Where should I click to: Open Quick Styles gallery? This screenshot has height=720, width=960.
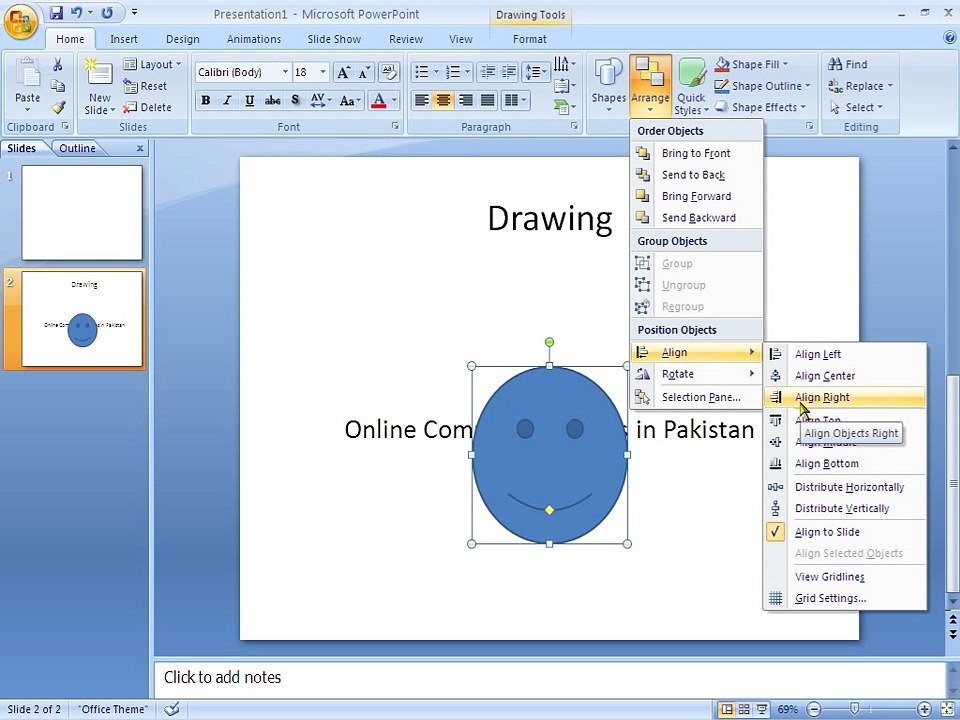pos(691,87)
